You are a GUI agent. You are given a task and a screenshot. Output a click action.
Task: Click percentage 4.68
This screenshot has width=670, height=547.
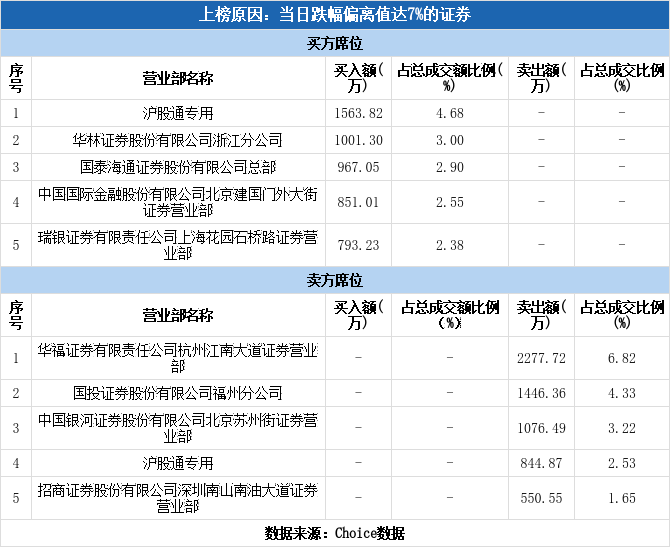pos(450,113)
